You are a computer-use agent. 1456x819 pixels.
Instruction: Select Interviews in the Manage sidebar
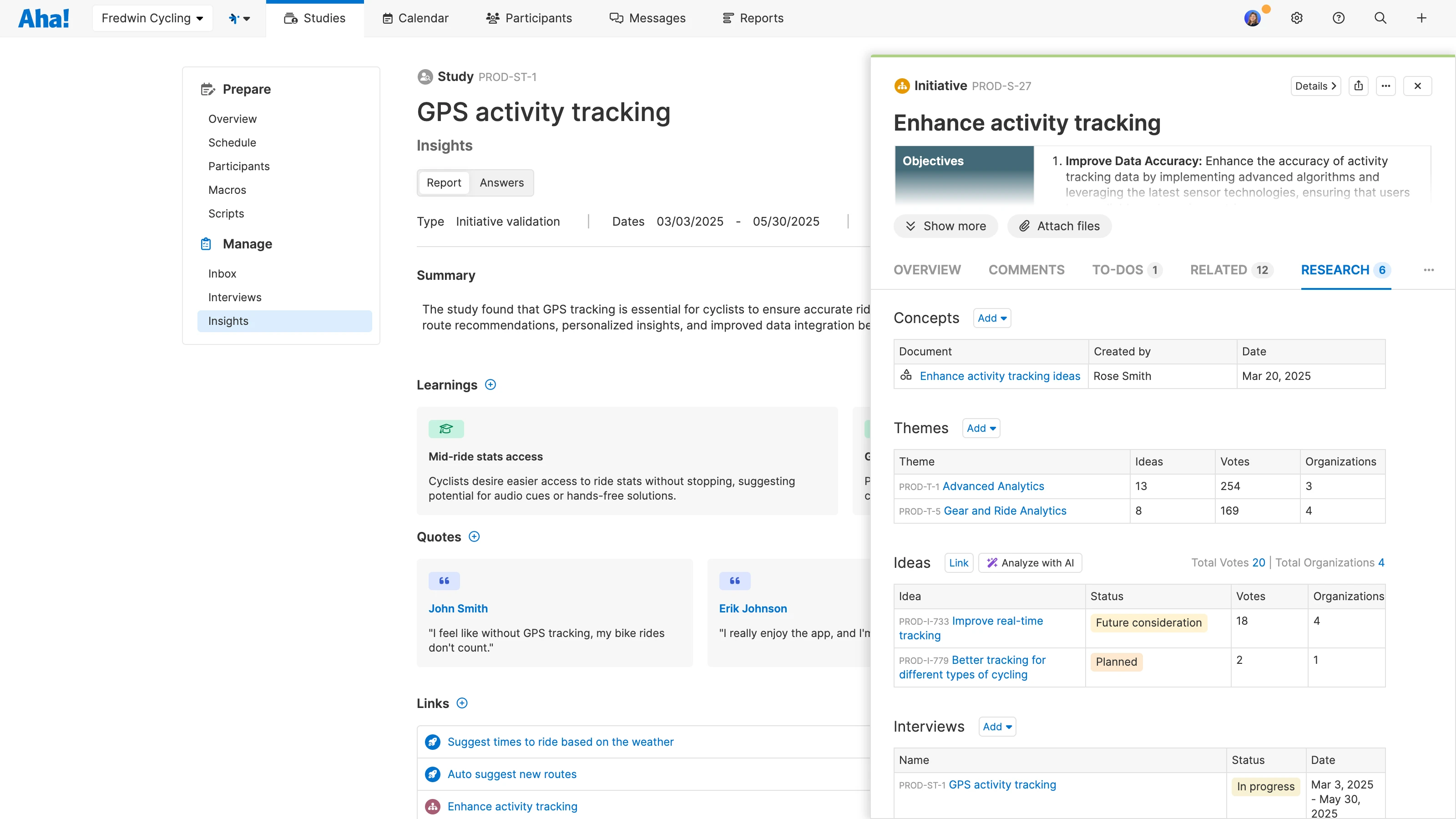235,297
